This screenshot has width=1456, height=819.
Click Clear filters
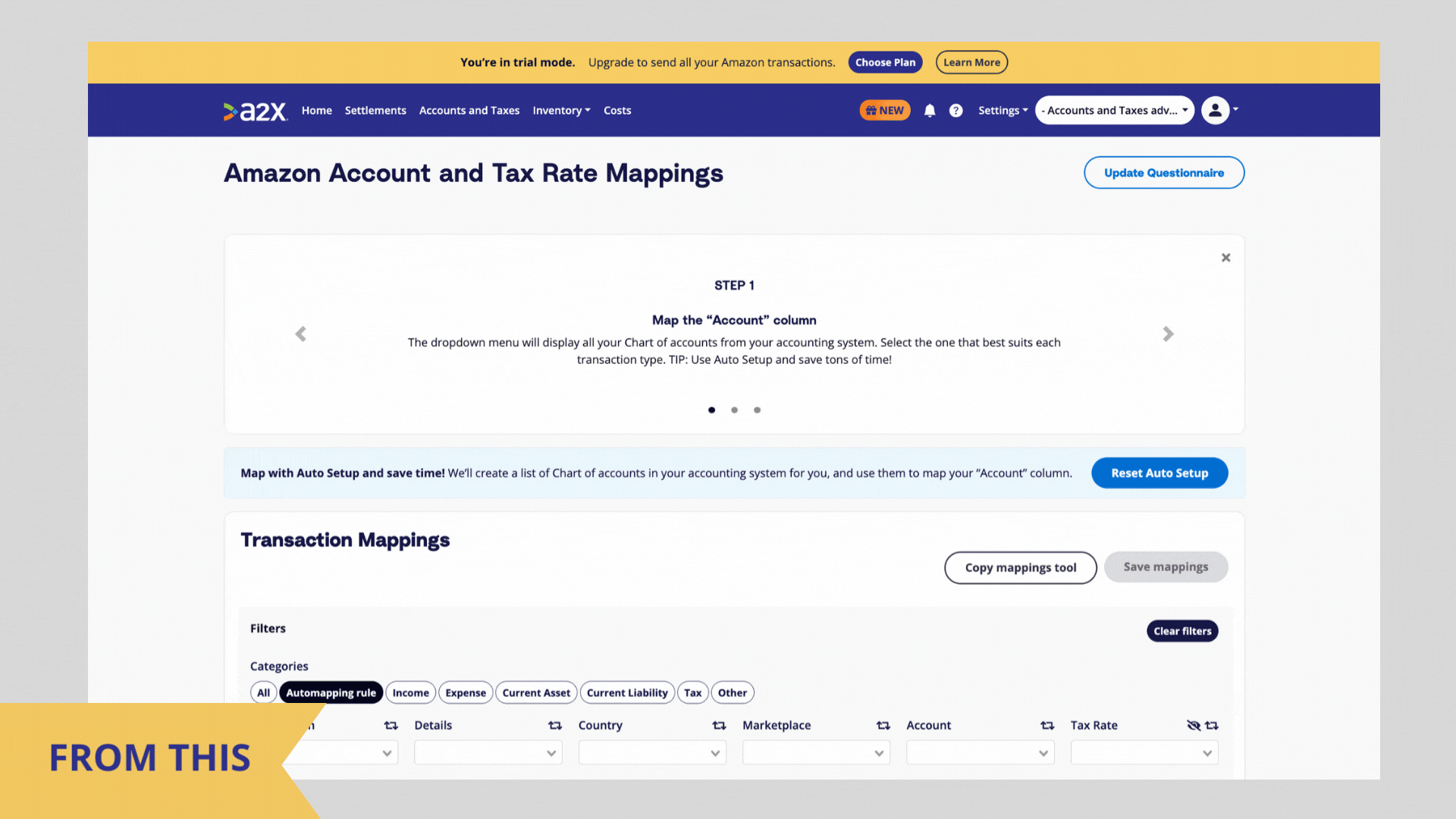[x=1182, y=631]
